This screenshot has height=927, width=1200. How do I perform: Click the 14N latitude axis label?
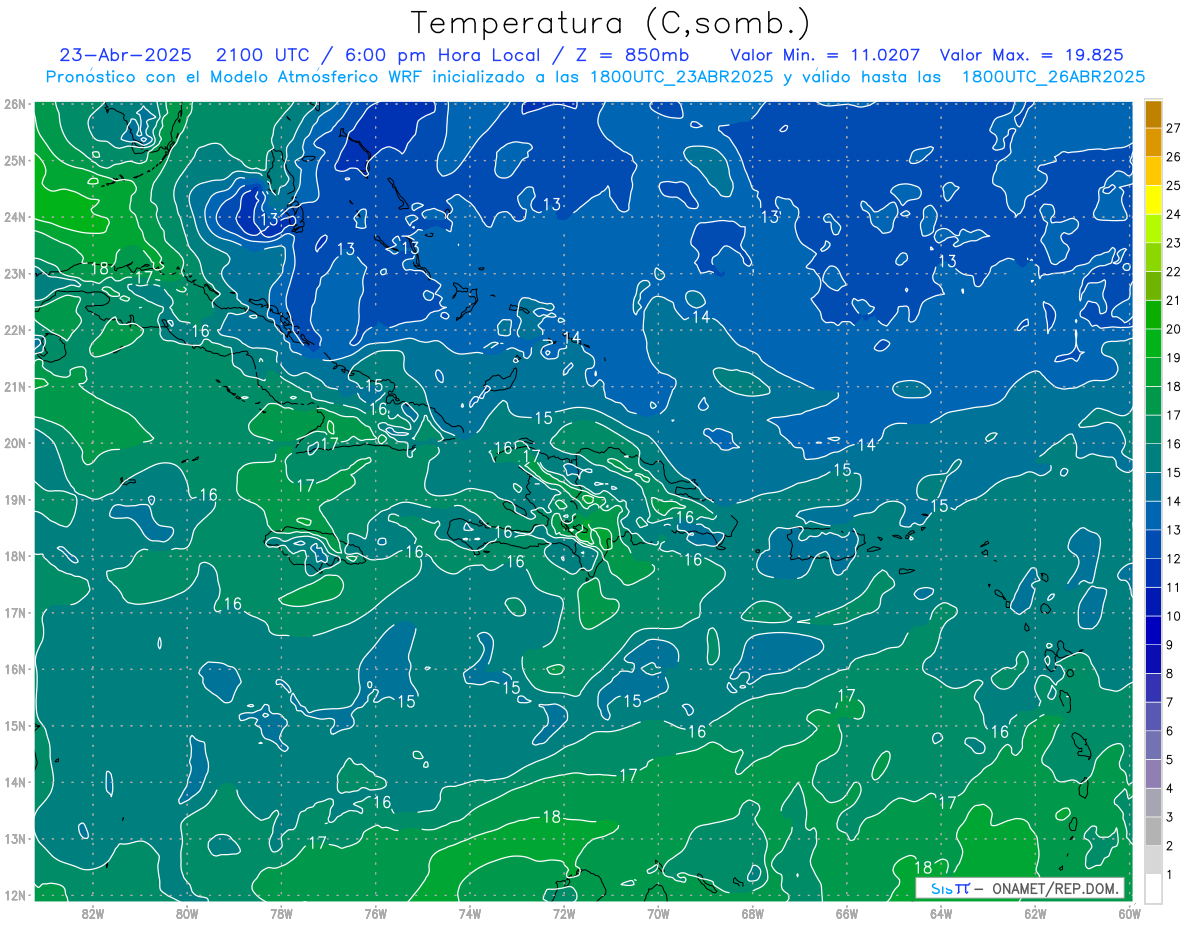pos(14,782)
